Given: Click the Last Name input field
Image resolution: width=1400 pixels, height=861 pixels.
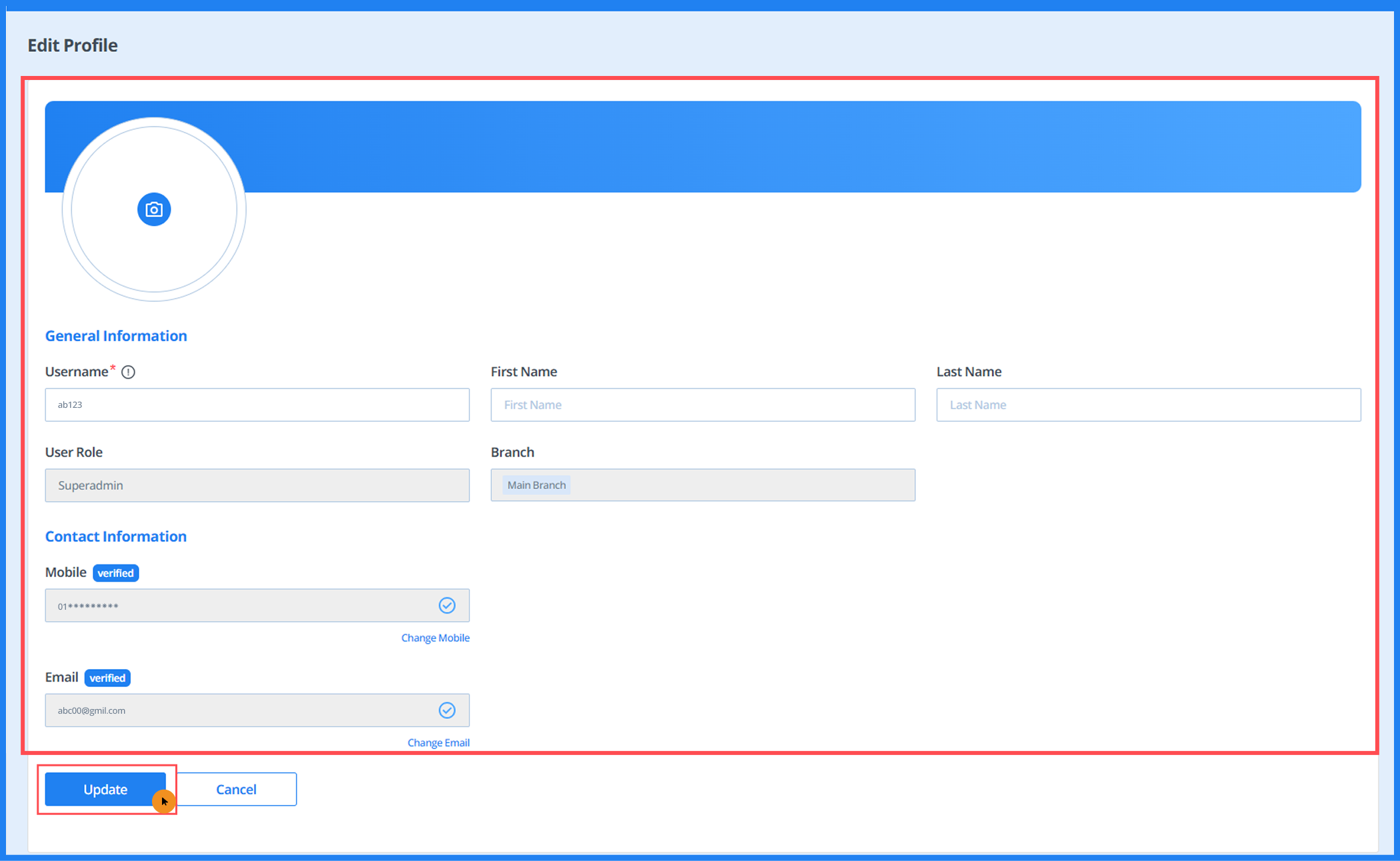Looking at the screenshot, I should click(x=1148, y=405).
